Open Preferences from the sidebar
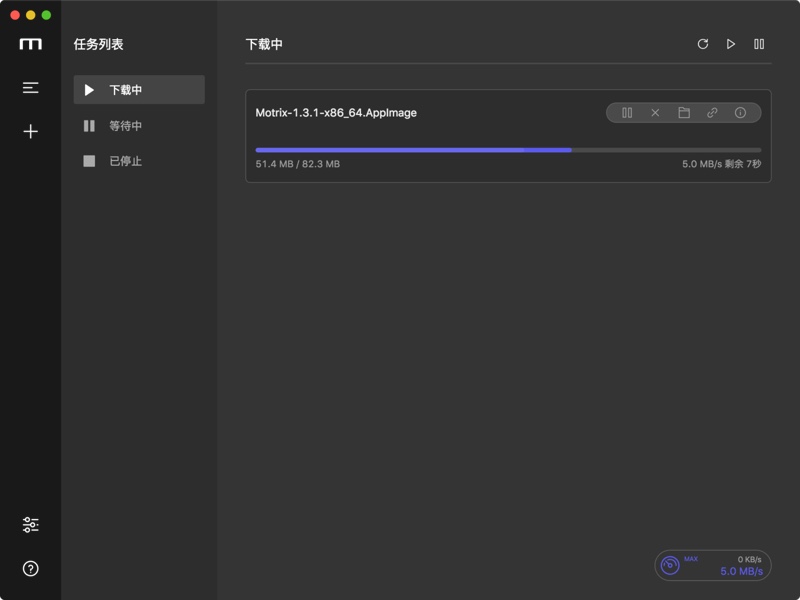The image size is (800, 600). coord(30,524)
